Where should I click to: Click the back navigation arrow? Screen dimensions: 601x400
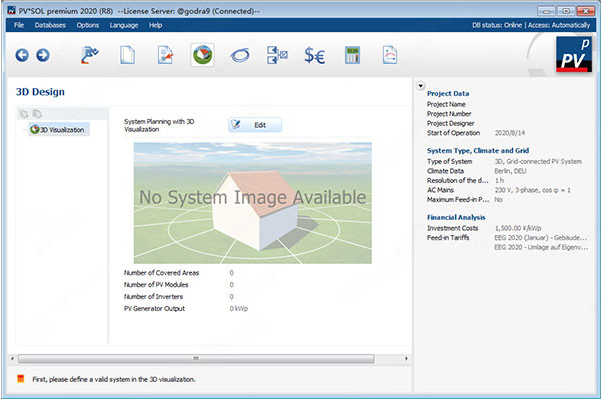[x=22, y=55]
